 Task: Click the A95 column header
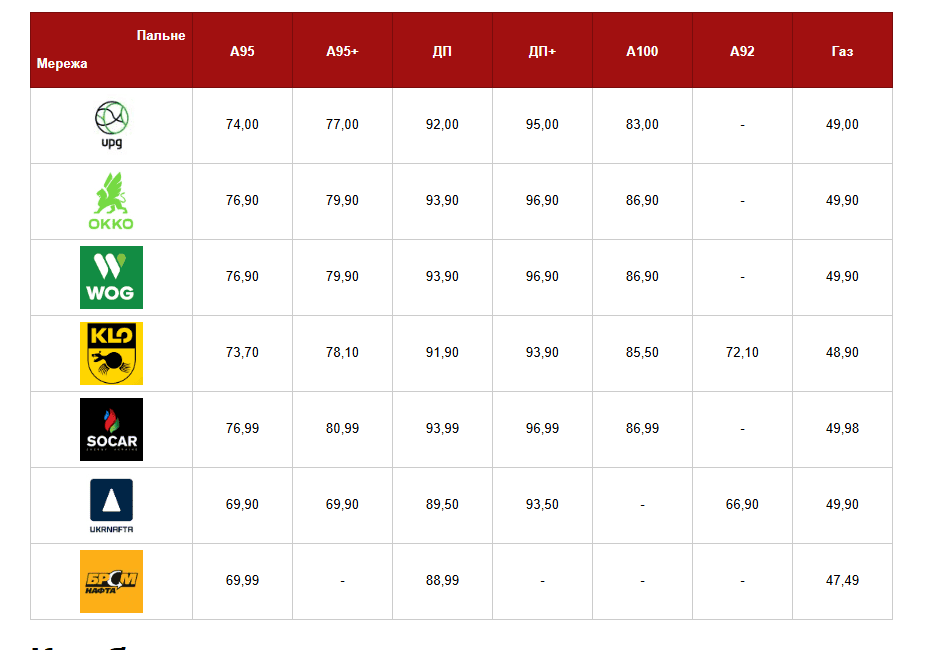[242, 51]
